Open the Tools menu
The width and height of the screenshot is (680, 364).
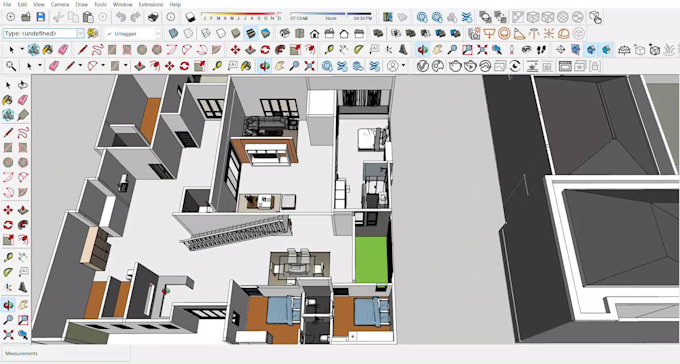pyautogui.click(x=100, y=4)
